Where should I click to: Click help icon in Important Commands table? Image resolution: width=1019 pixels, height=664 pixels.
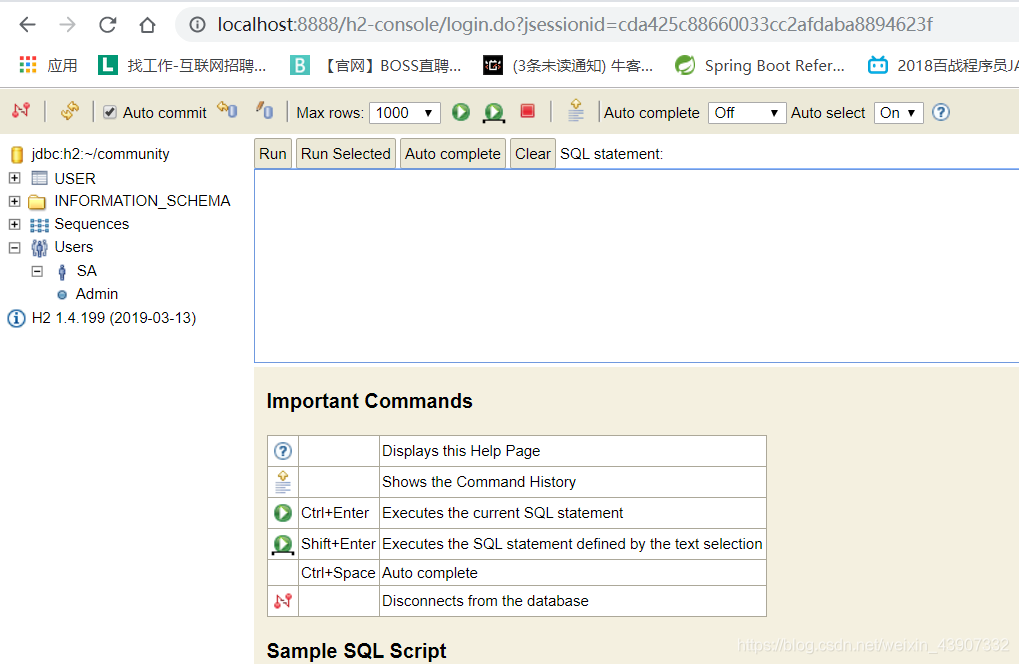click(x=283, y=451)
